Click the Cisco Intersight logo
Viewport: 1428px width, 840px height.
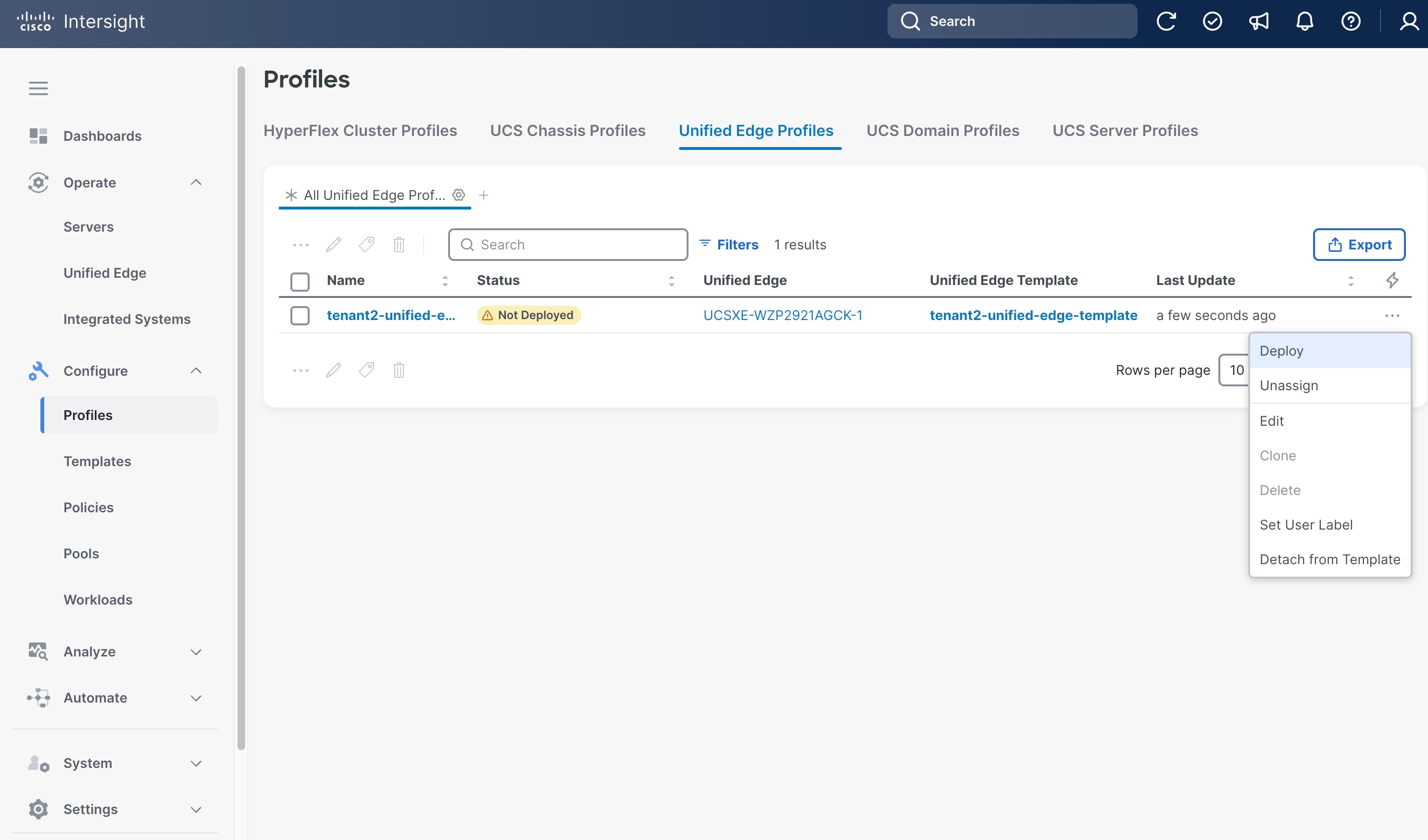[x=80, y=22]
